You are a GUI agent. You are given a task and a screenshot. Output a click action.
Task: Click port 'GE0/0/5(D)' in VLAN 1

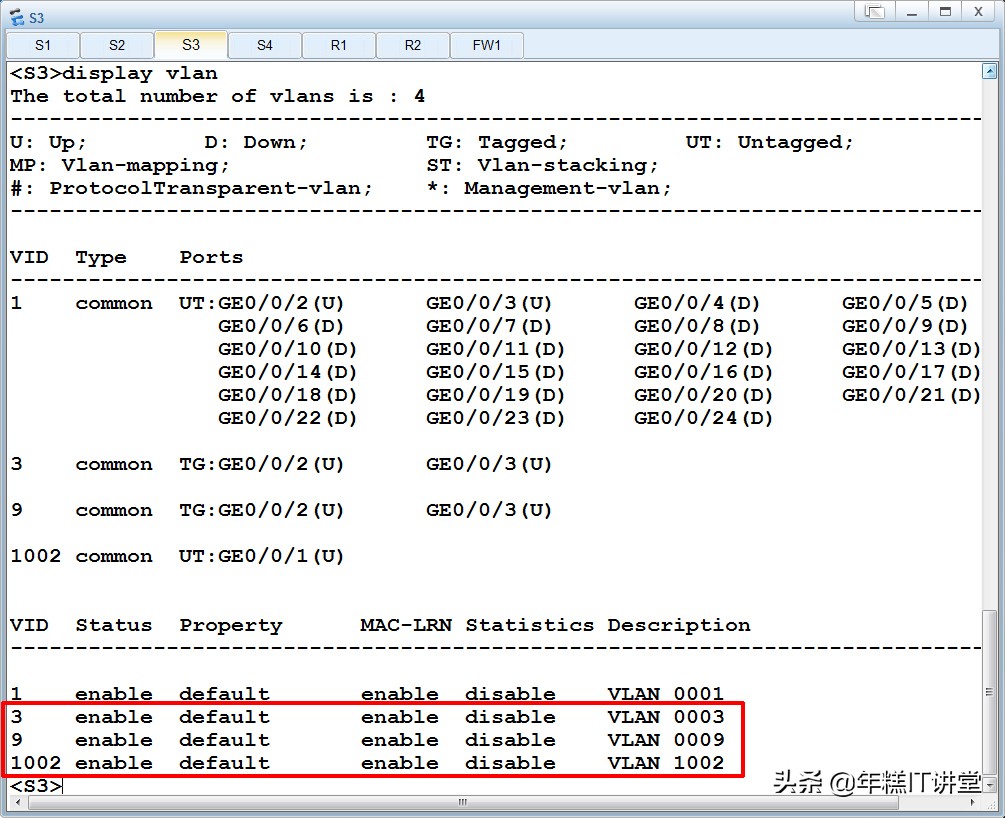pos(904,303)
